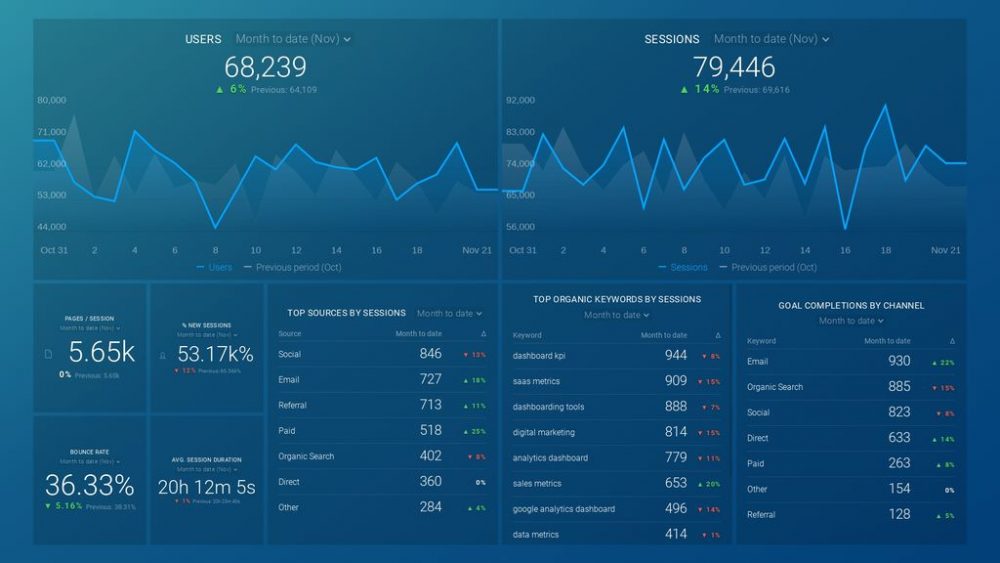This screenshot has height=563, width=1000.
Task: Click the green down arrow under Bounce Rate
Action: (x=49, y=507)
